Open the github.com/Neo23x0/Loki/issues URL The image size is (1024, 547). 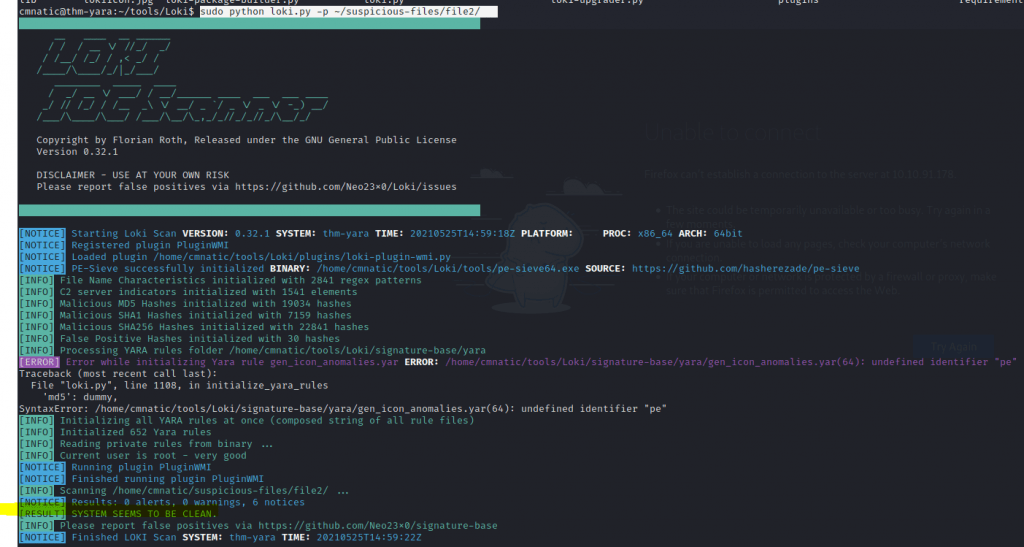345,187
